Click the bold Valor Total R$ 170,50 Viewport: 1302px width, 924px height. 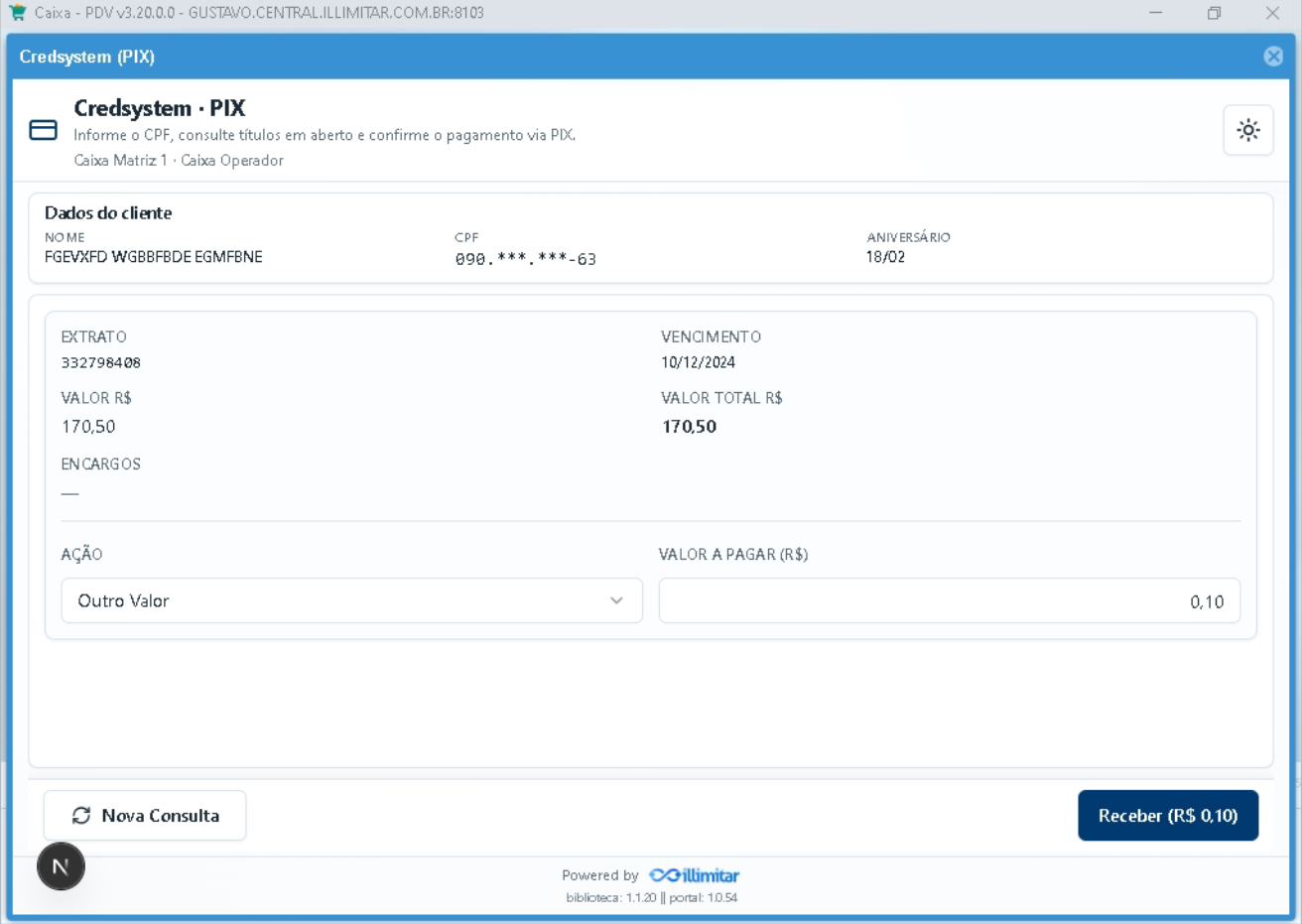point(690,427)
